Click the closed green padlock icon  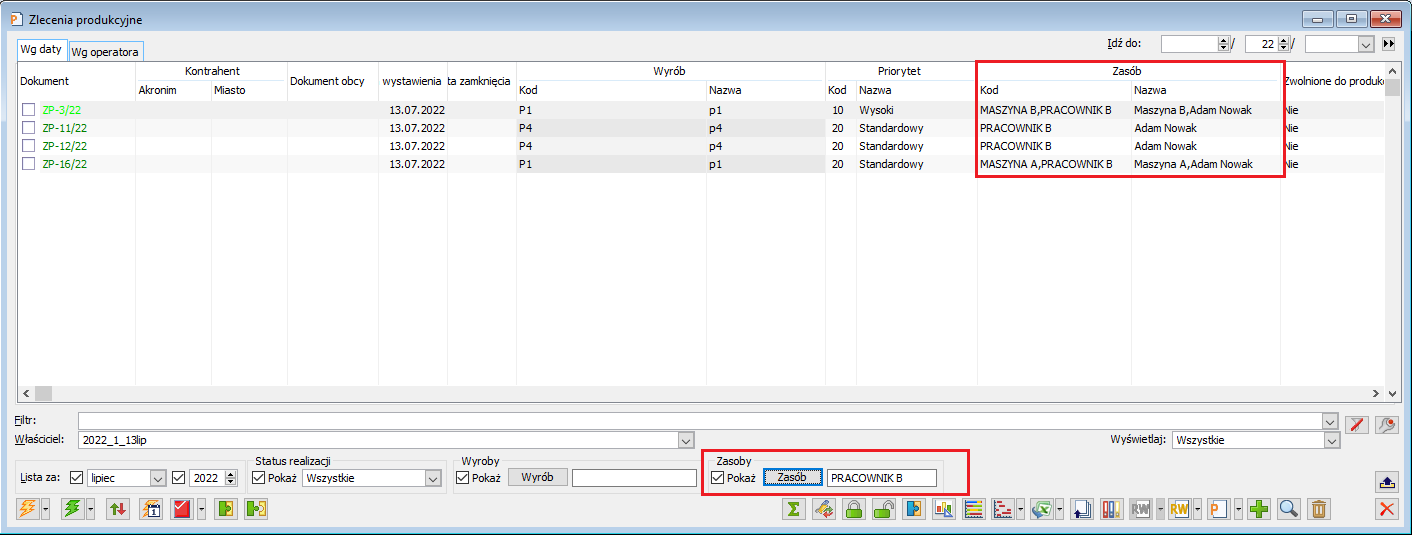coord(853,509)
